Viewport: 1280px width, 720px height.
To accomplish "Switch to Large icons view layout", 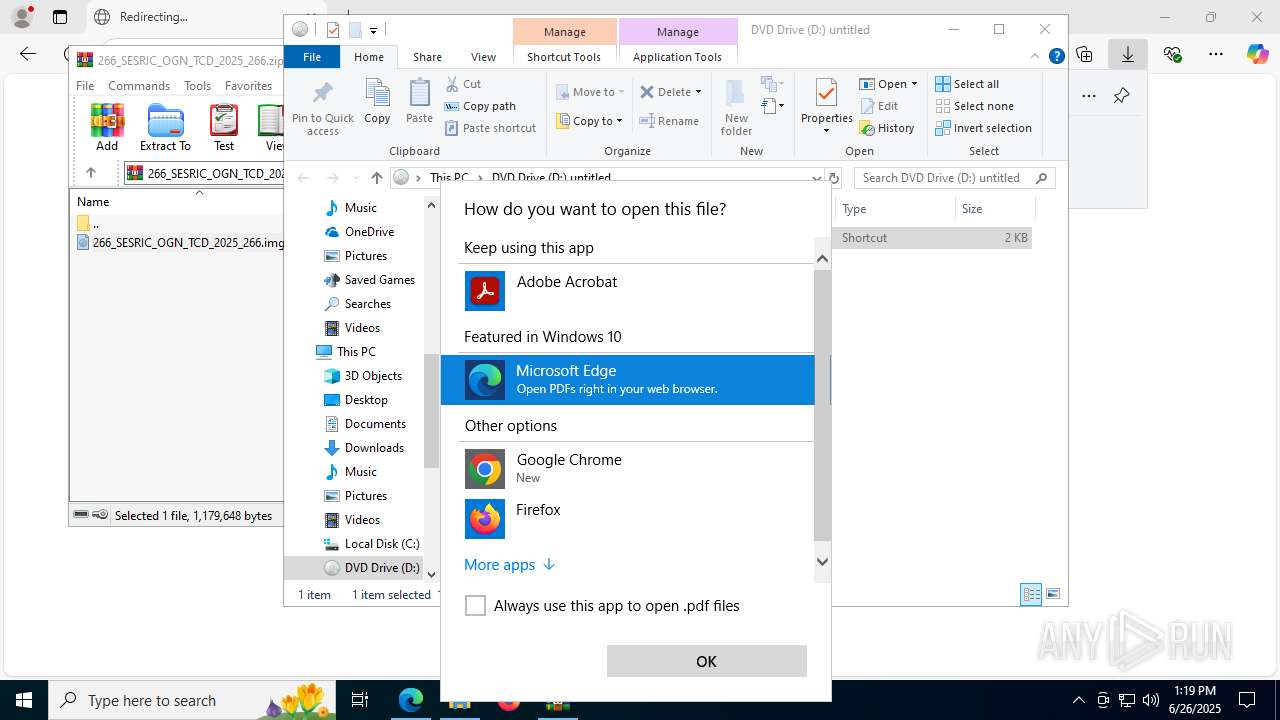I will tap(1052, 595).
